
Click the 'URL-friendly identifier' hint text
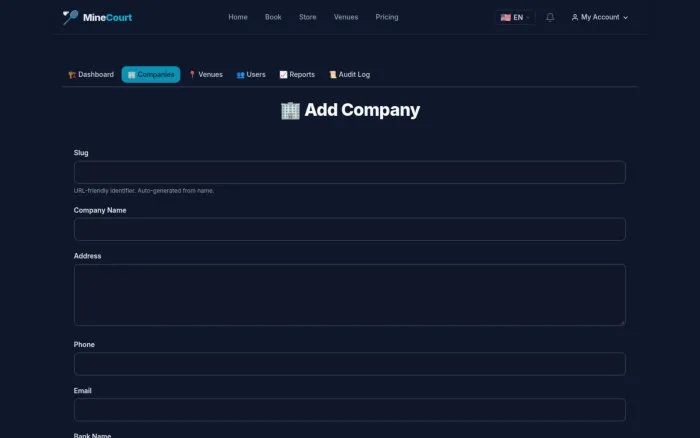click(x=144, y=191)
